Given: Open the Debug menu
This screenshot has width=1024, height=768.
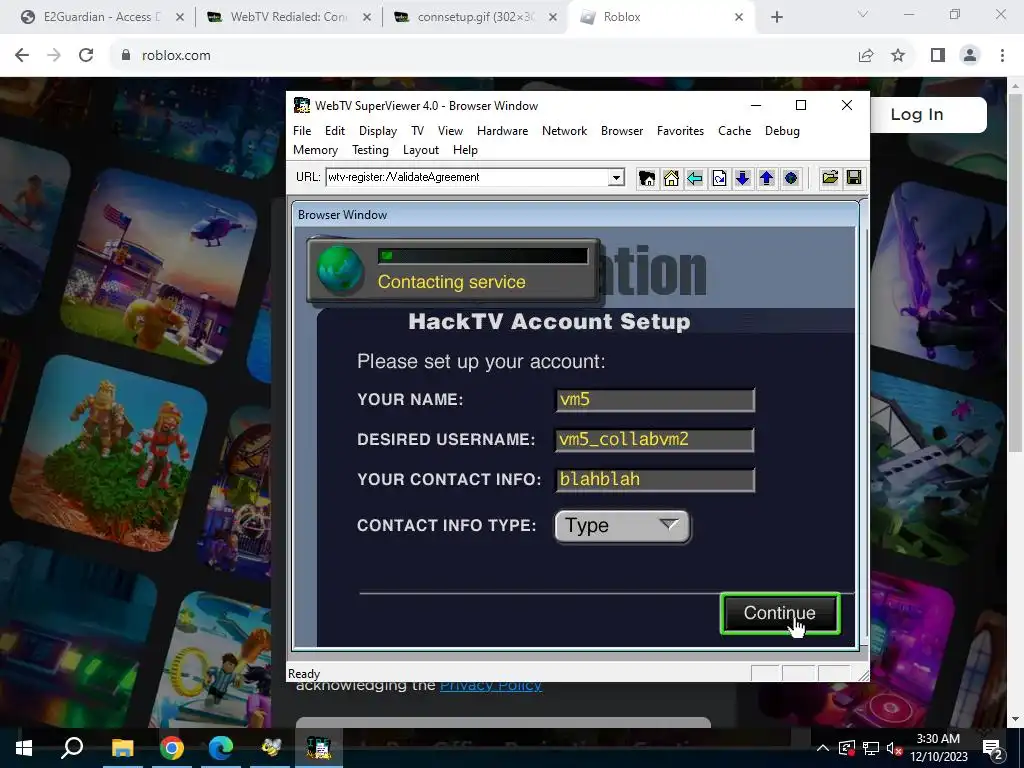Looking at the screenshot, I should point(782,131).
